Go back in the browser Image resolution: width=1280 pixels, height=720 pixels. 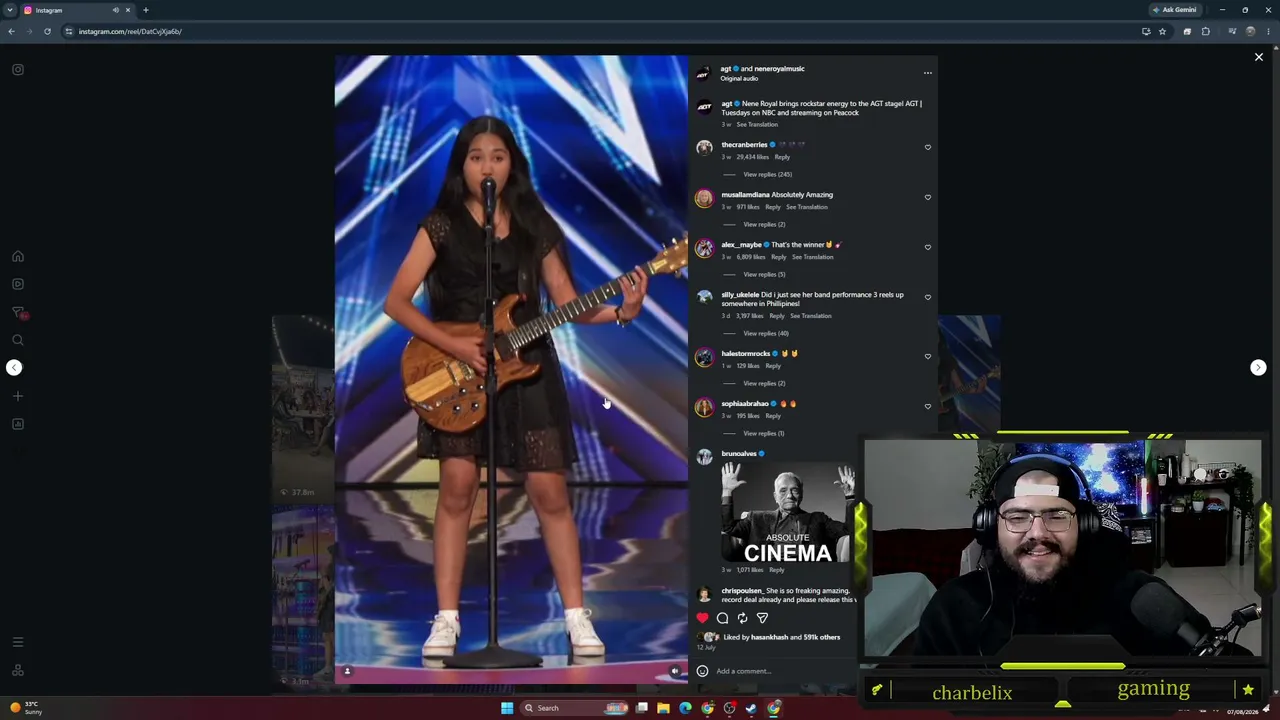(x=11, y=31)
